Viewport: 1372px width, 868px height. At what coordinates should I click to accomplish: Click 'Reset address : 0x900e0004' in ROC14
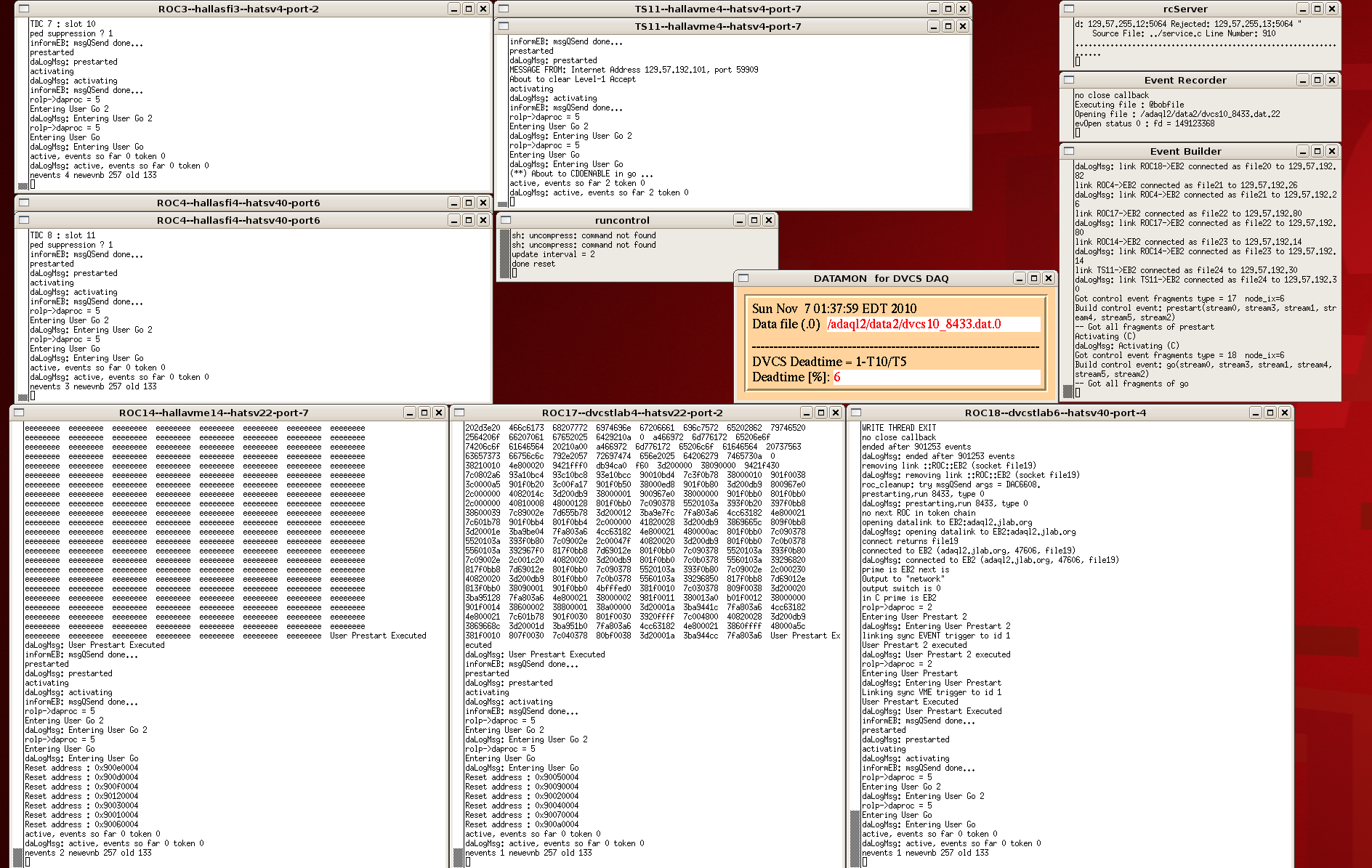(81, 768)
